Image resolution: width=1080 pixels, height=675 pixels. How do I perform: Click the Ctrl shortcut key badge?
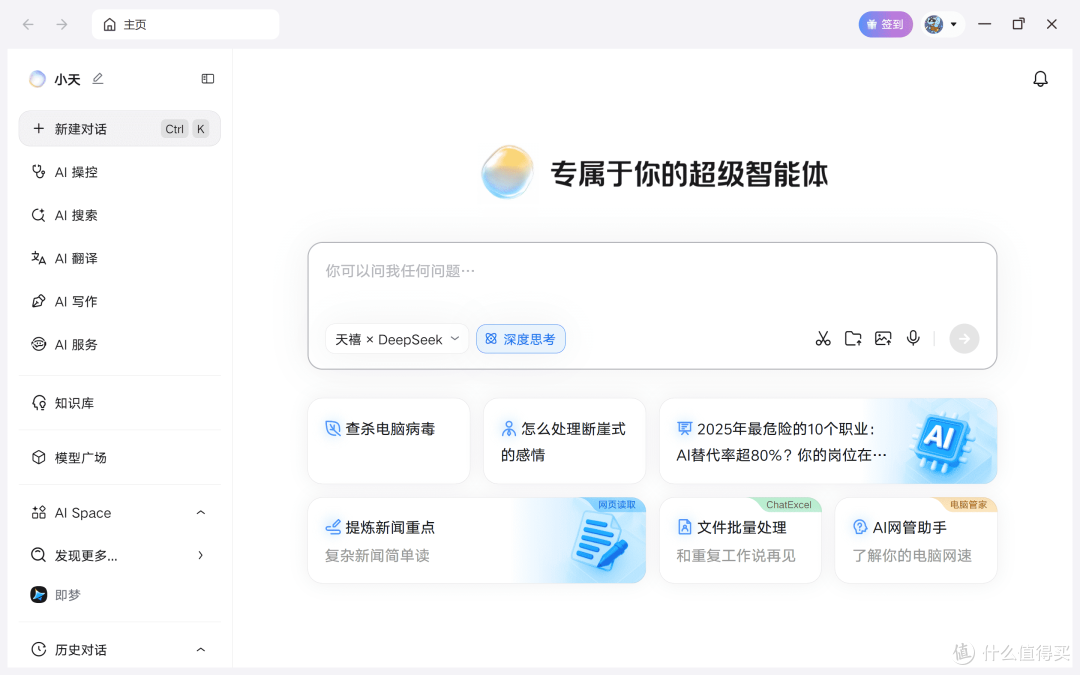coord(174,129)
